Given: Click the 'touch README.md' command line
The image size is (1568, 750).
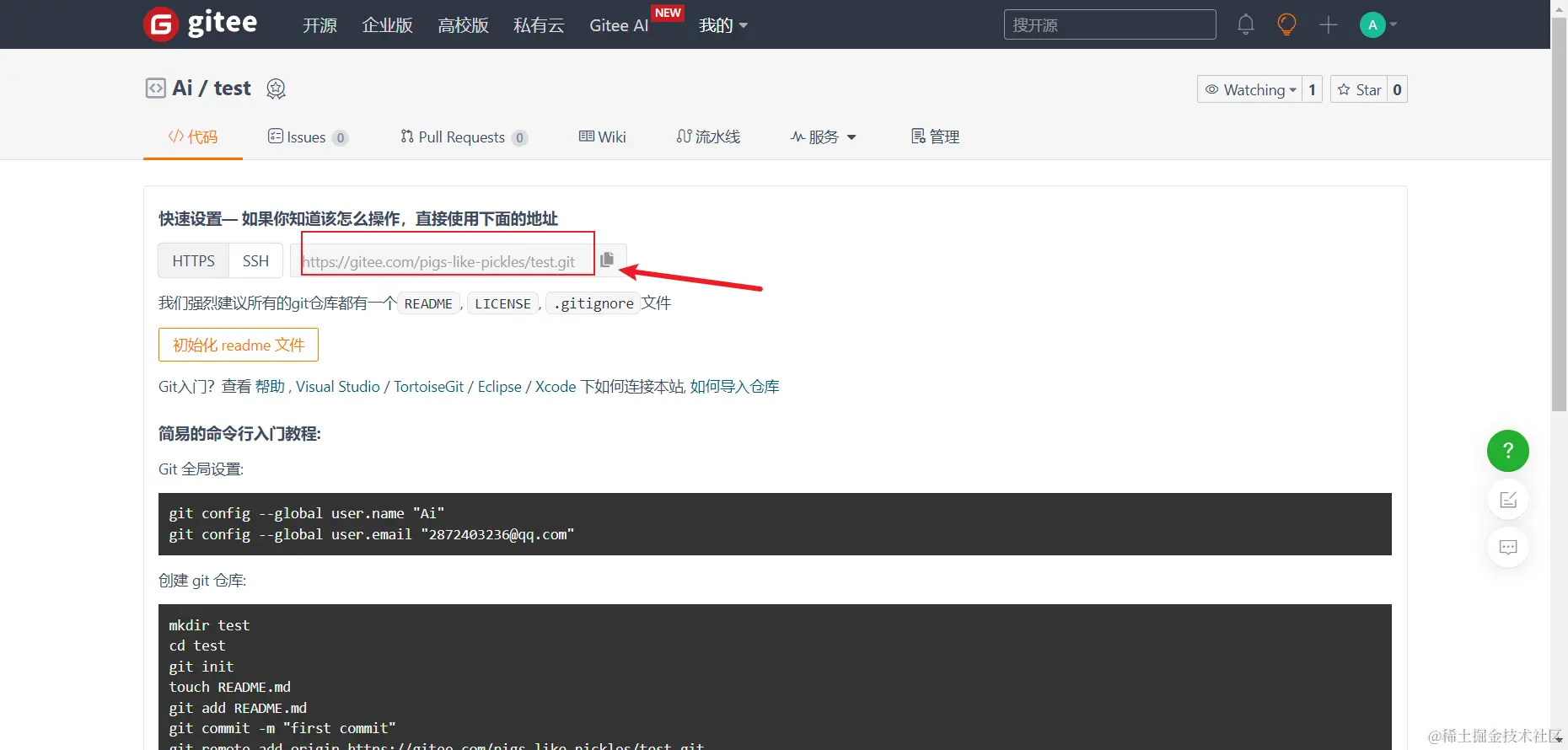Looking at the screenshot, I should click(229, 687).
